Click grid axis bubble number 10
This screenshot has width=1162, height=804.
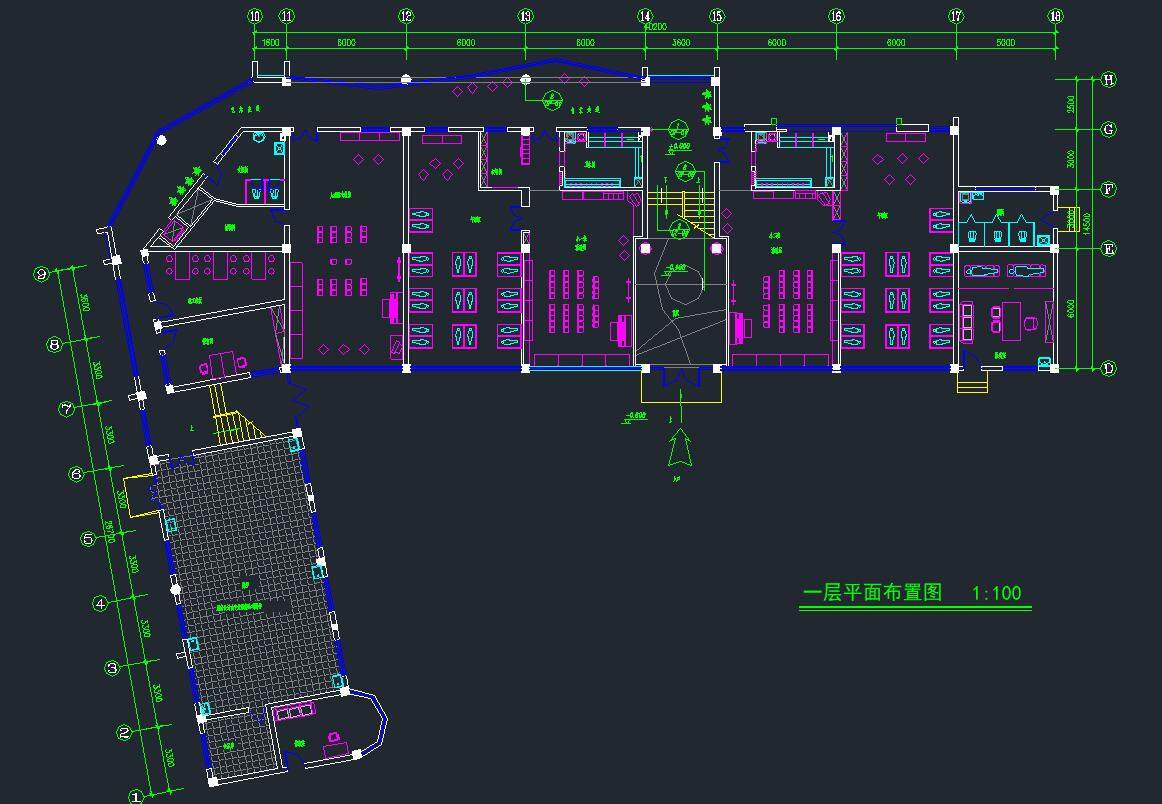255,16
